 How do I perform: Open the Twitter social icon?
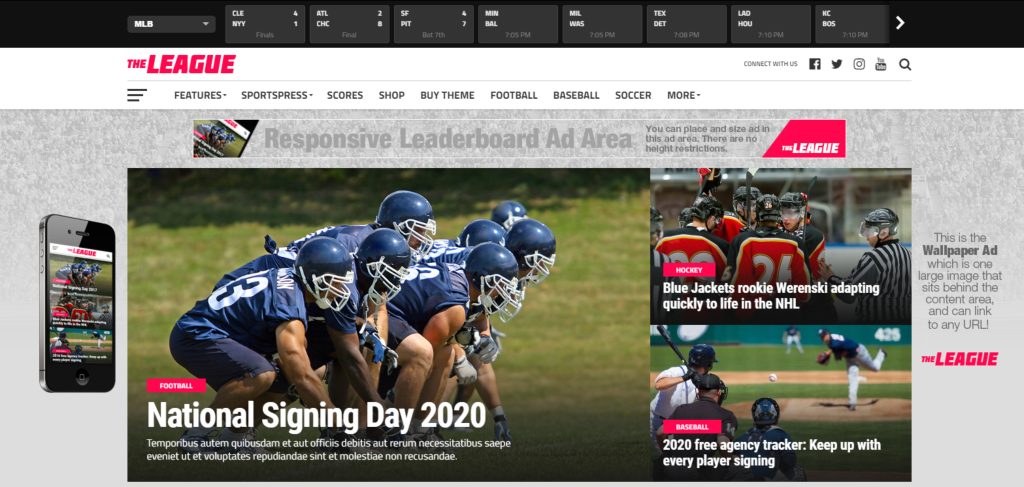[837, 64]
